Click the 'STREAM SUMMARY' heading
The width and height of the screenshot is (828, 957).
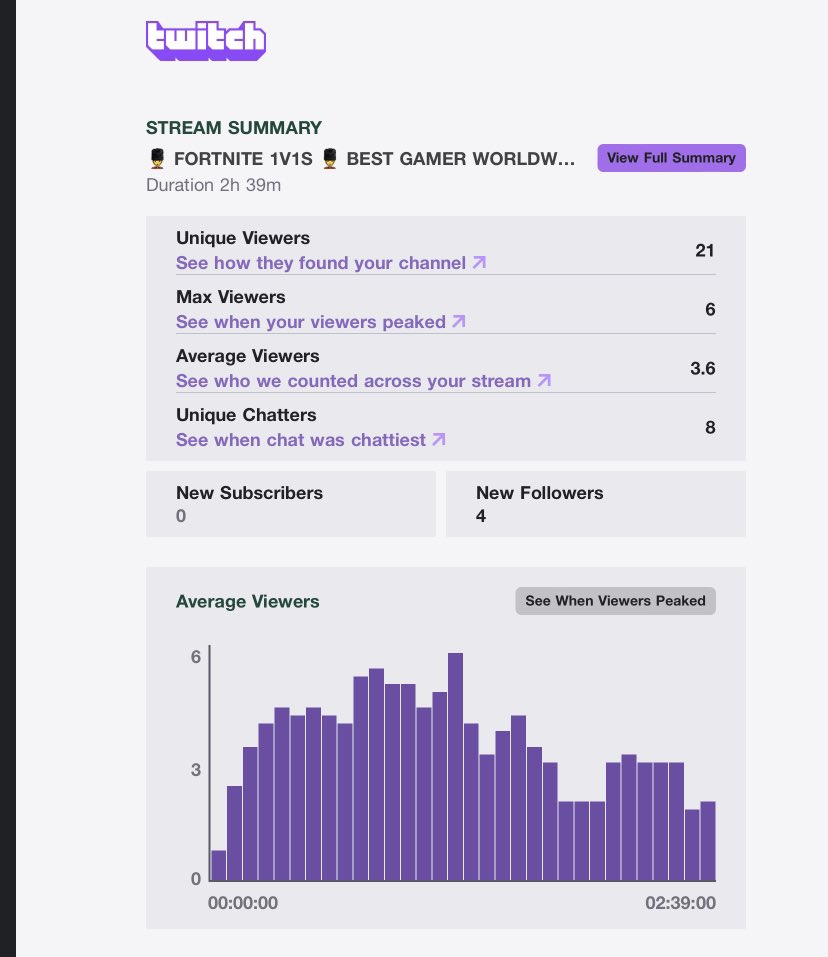234,128
